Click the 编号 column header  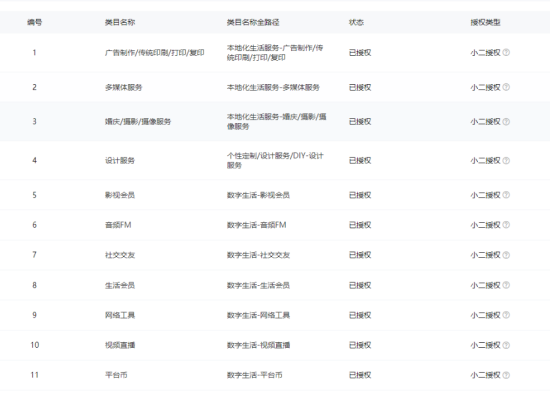coord(34,22)
